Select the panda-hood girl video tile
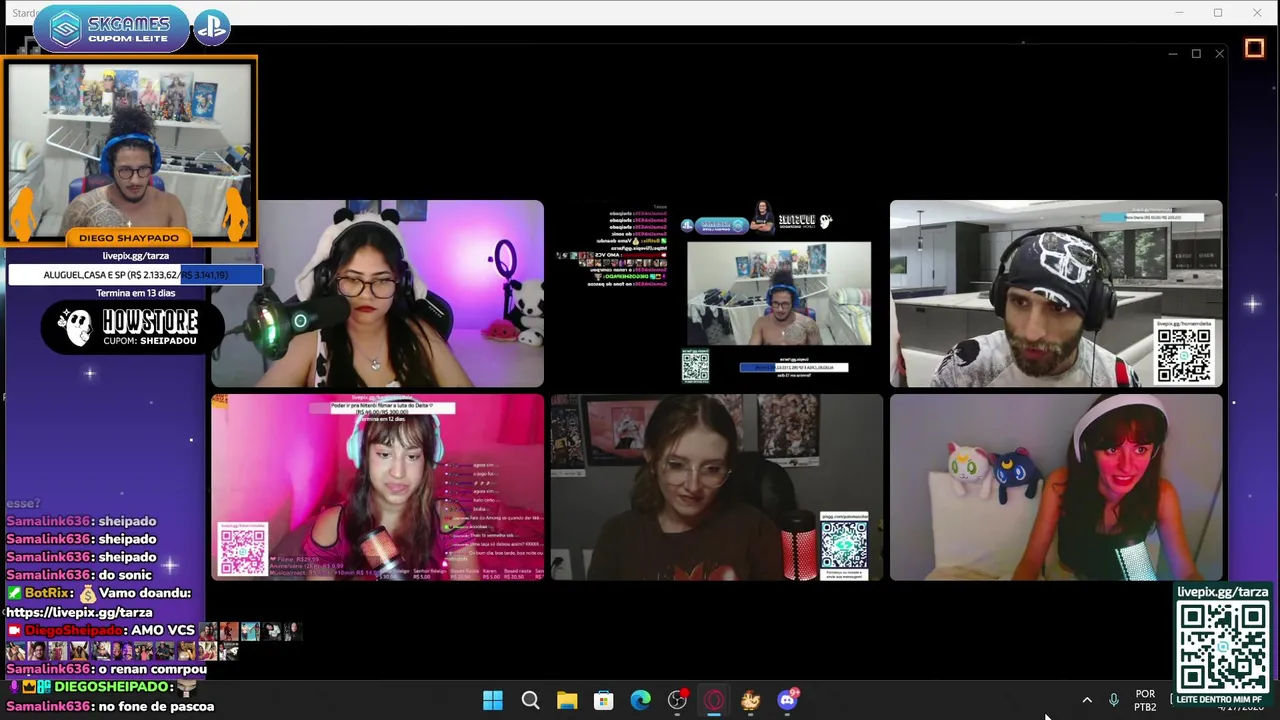This screenshot has width=1280, height=720. (x=377, y=293)
